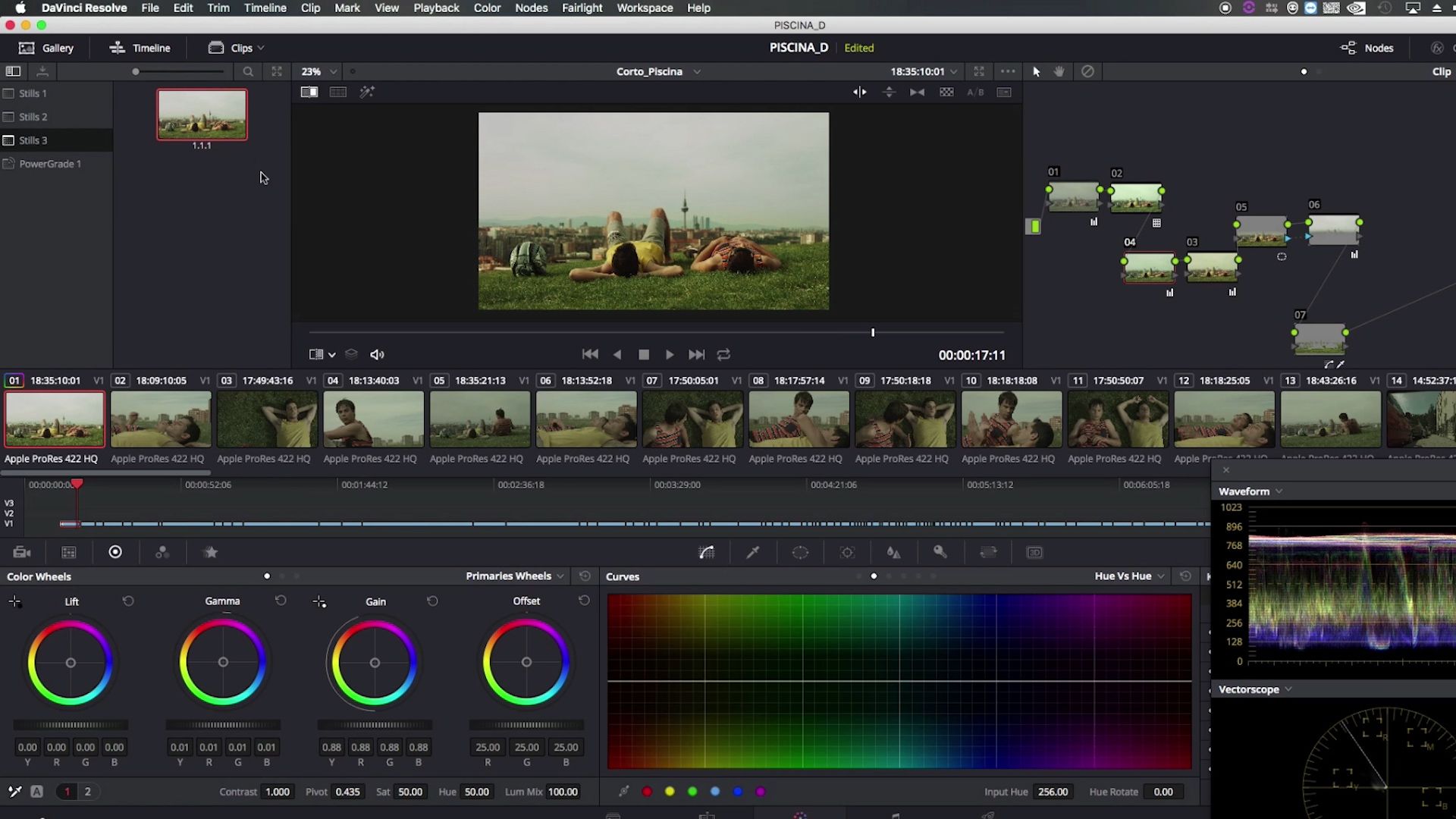Mute audio with the speaker icon
The image size is (1456, 819).
pyautogui.click(x=377, y=354)
